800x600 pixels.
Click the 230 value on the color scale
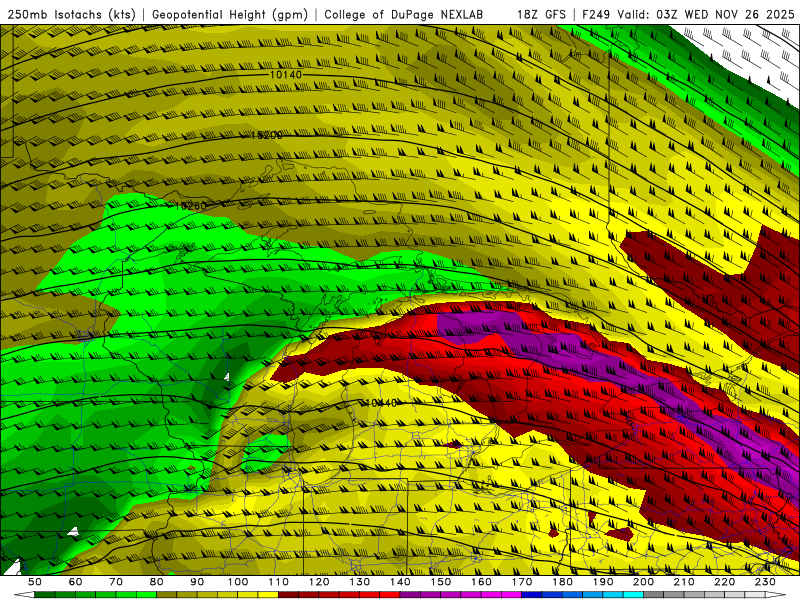click(x=766, y=582)
